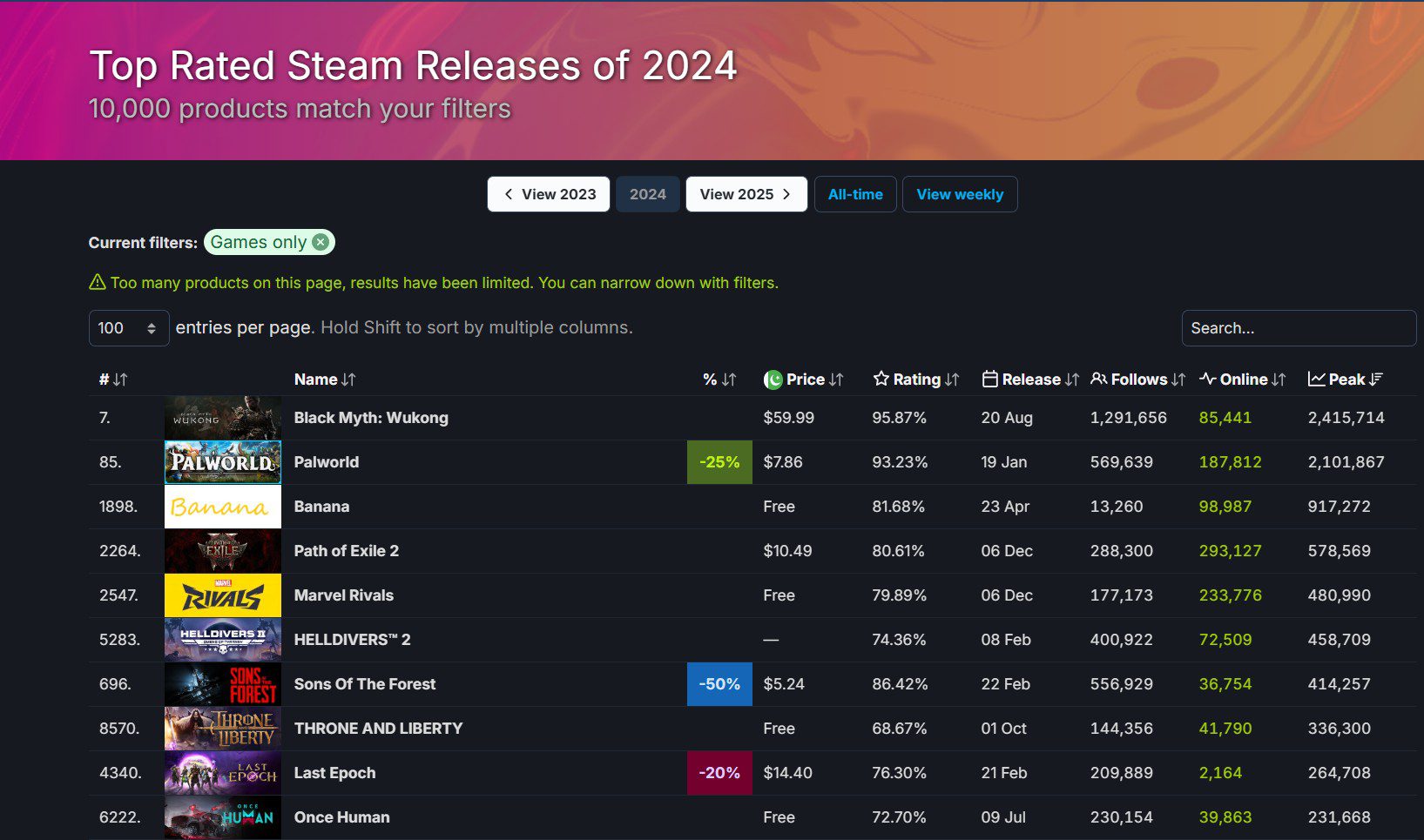Switch to View weekly ratings
Image resolution: width=1424 pixels, height=840 pixels.
[959, 194]
